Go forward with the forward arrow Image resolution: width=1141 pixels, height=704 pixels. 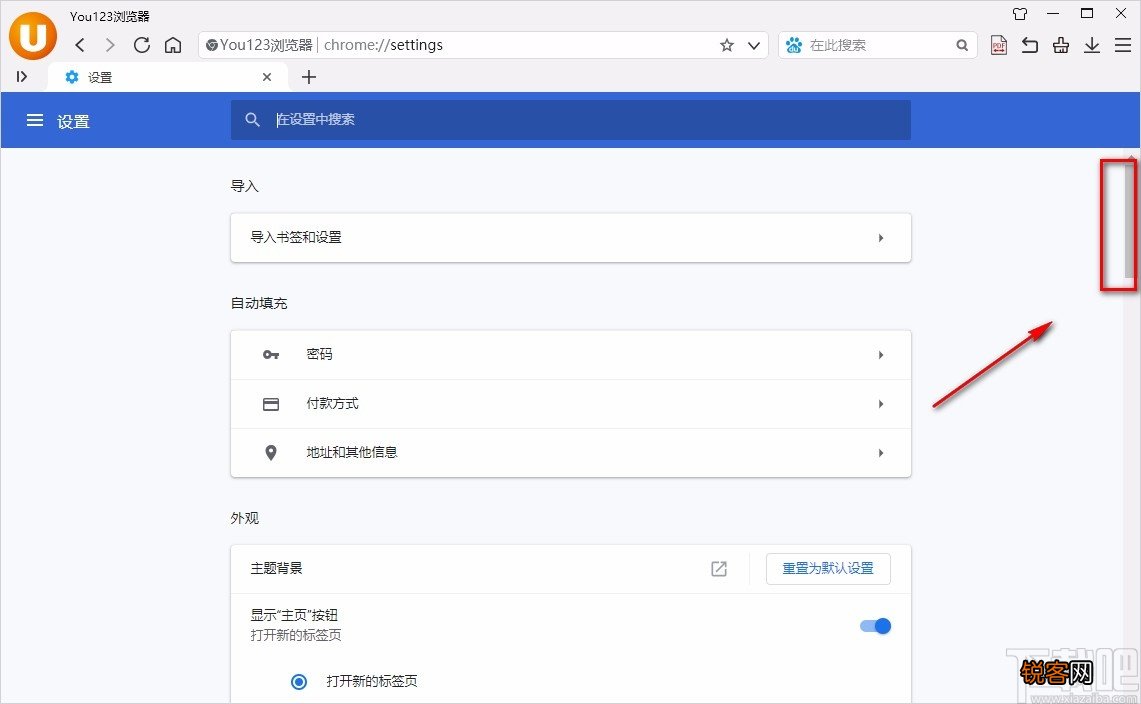pyautogui.click(x=110, y=45)
